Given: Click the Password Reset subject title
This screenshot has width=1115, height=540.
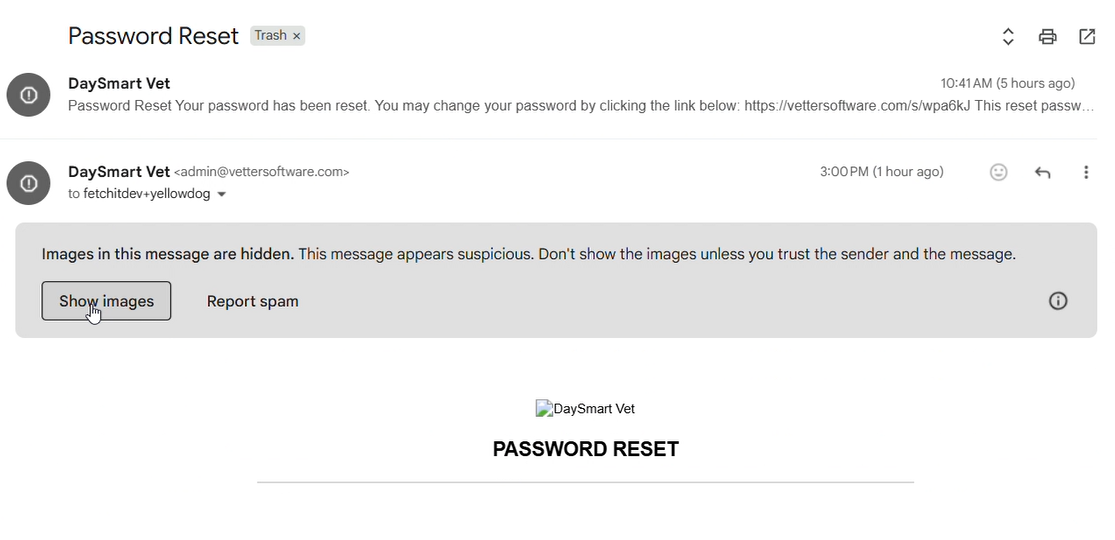Looking at the screenshot, I should 153,37.
